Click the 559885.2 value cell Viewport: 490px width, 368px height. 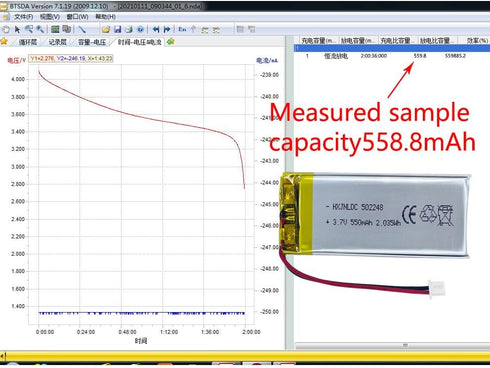pos(455,56)
